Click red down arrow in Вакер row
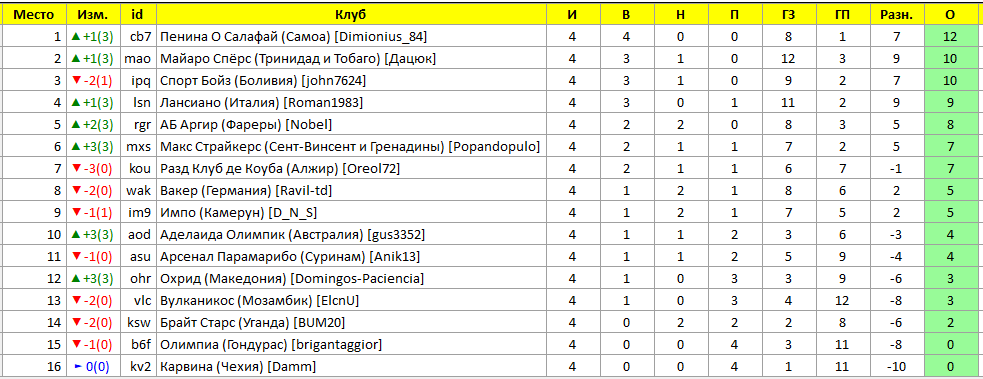 pos(76,190)
